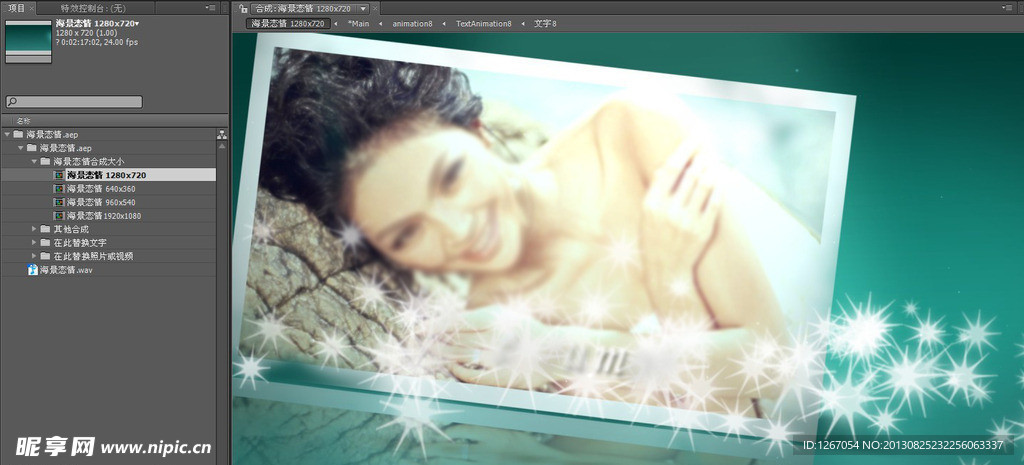Click the folder icon of 在此替换文字
Viewport: 1024px width, 465px height.
tap(46, 243)
